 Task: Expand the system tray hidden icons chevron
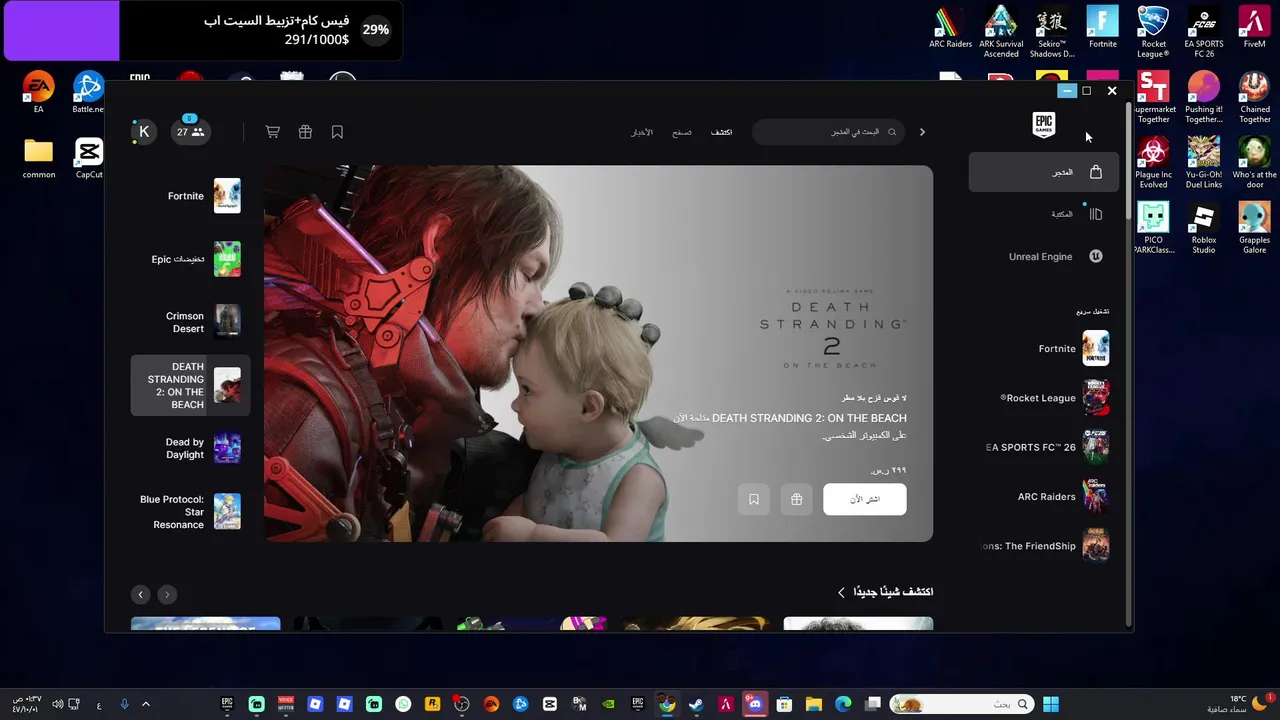click(x=145, y=704)
